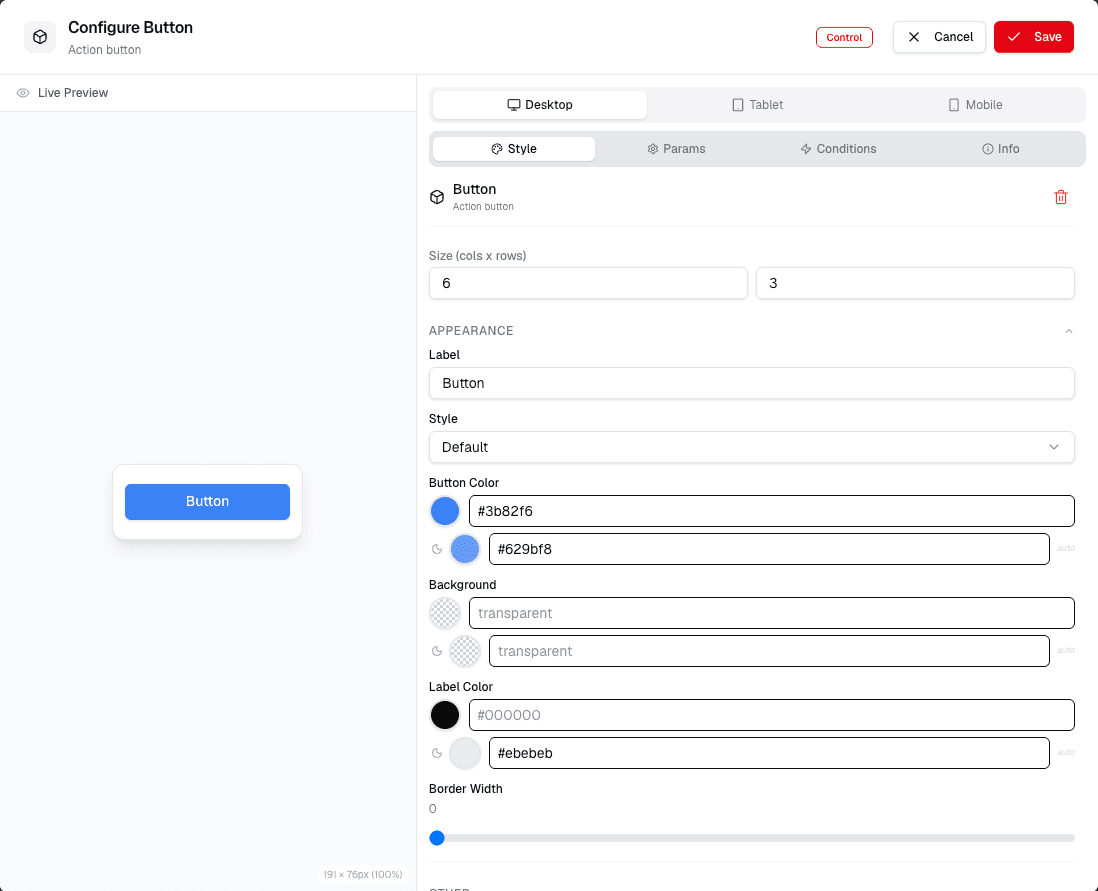
Task: Open the black Label Color swatch
Action: point(445,715)
